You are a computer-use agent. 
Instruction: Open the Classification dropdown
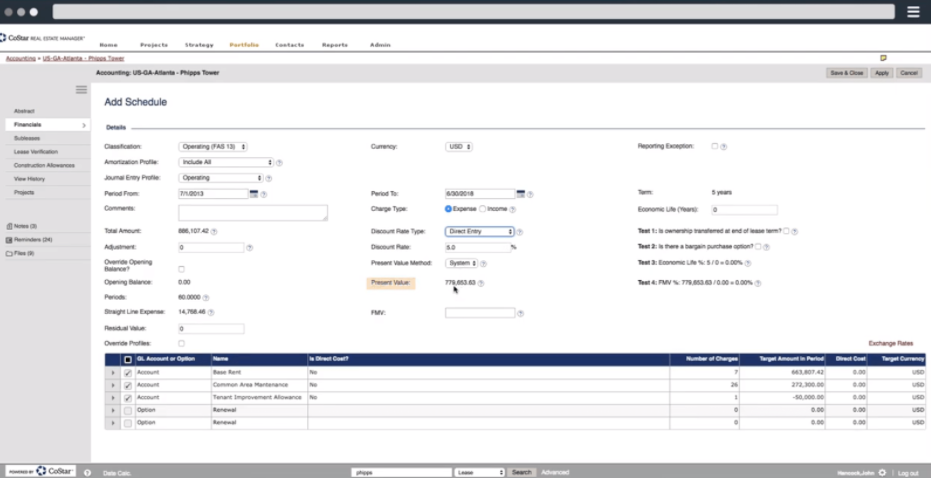click(x=212, y=146)
